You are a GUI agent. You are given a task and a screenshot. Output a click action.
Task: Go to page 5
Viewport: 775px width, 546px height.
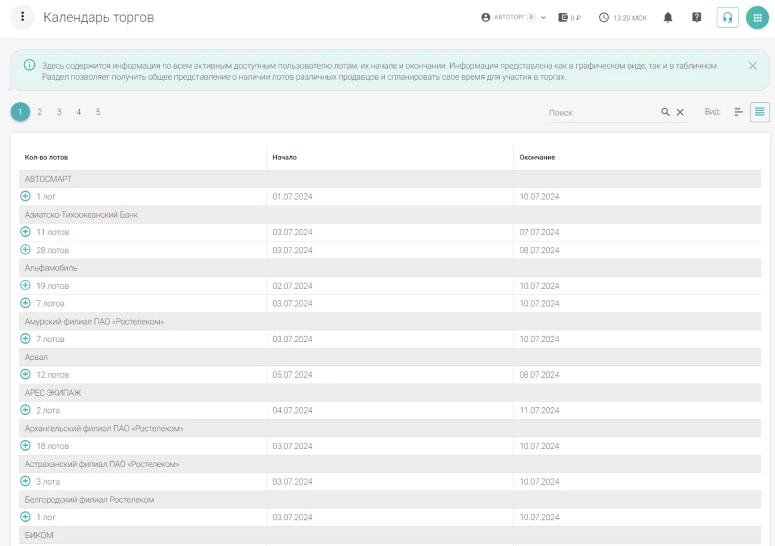pos(98,112)
